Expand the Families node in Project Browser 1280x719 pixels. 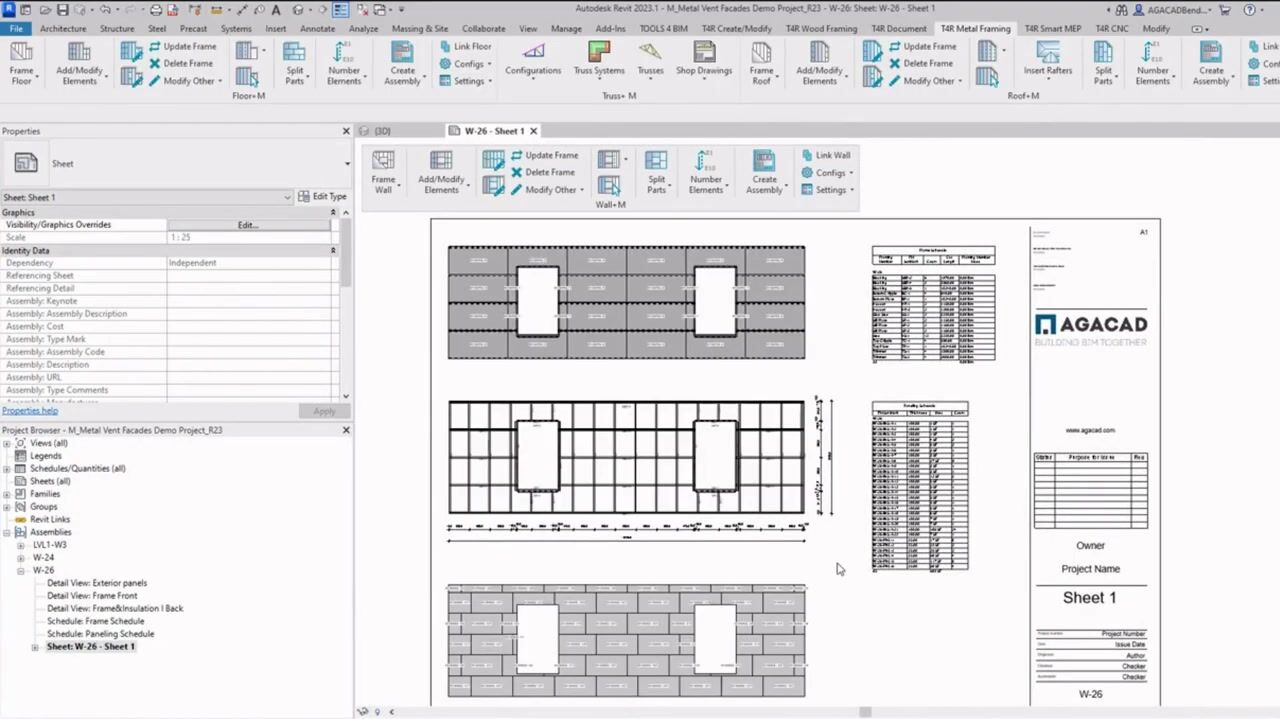tap(7, 494)
